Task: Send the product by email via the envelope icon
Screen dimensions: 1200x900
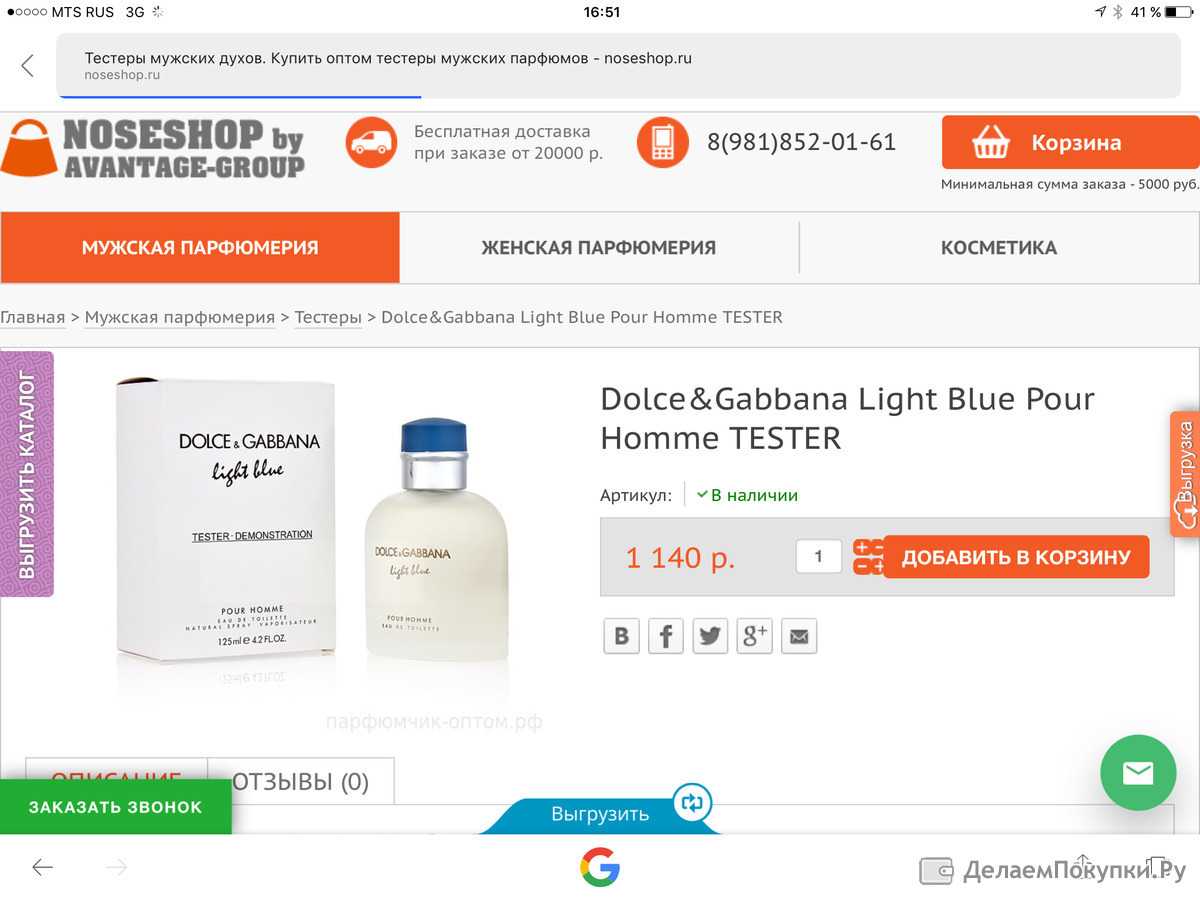Action: (x=799, y=636)
